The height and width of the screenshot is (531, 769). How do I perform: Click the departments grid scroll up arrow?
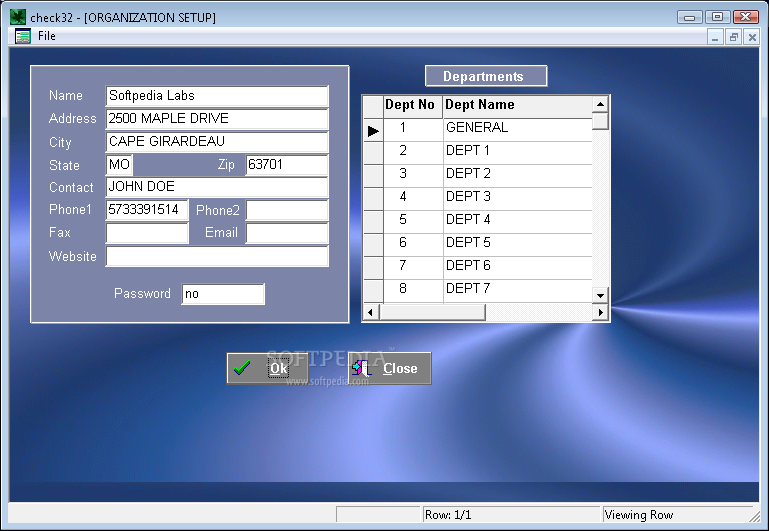pyautogui.click(x=600, y=104)
